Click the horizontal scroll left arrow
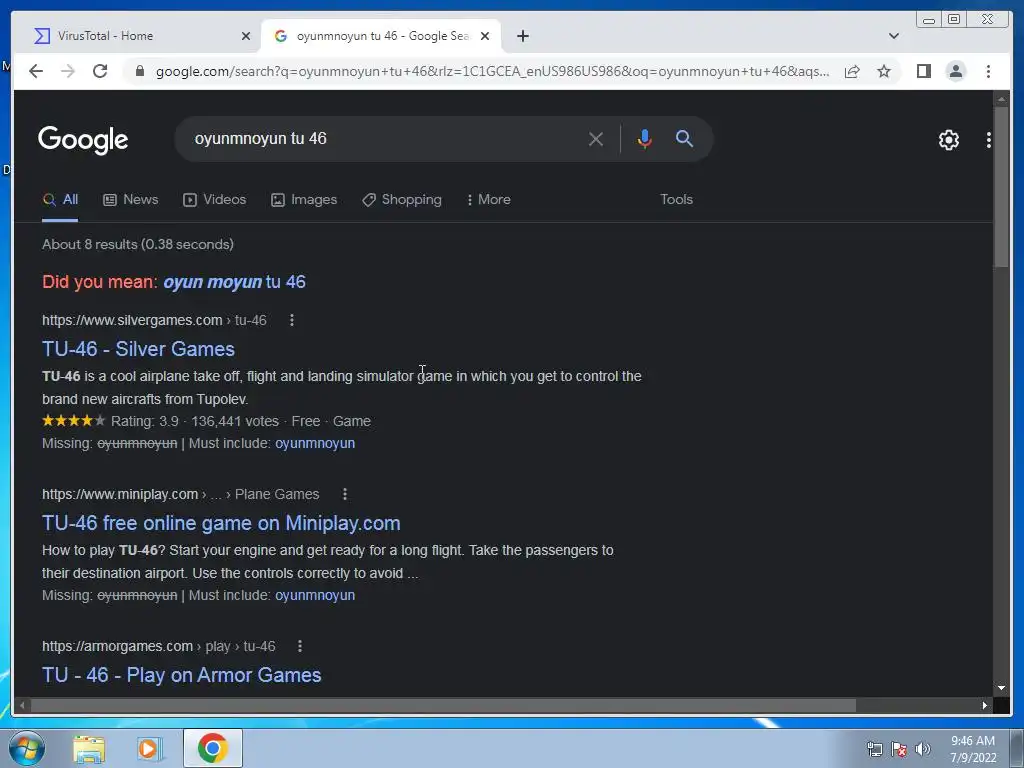This screenshot has width=1024, height=768. pyautogui.click(x=22, y=705)
